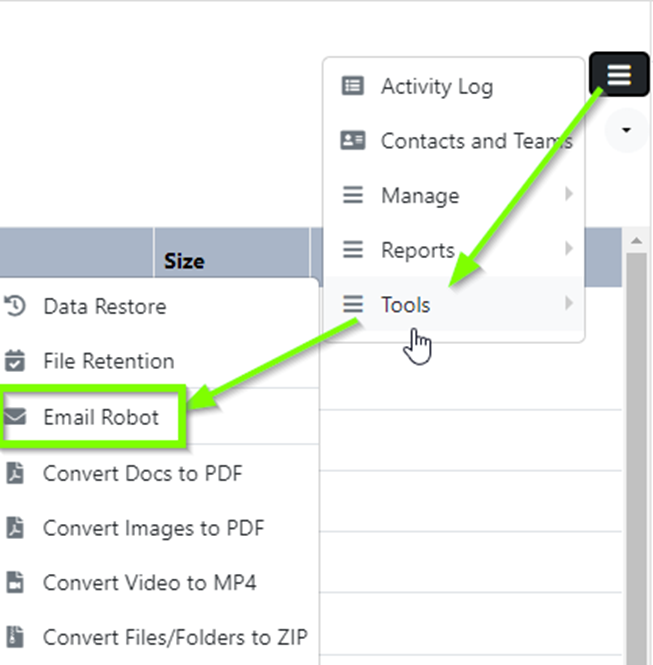
Task: Click the Email Robot envelope icon
Action: [x=15, y=417]
